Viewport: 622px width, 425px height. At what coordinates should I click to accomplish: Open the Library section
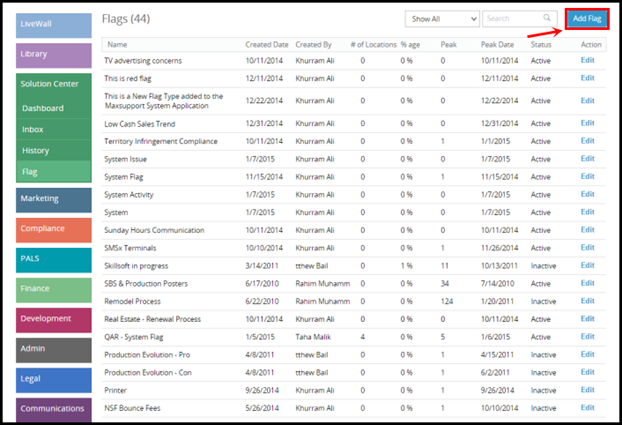pyautogui.click(x=54, y=56)
